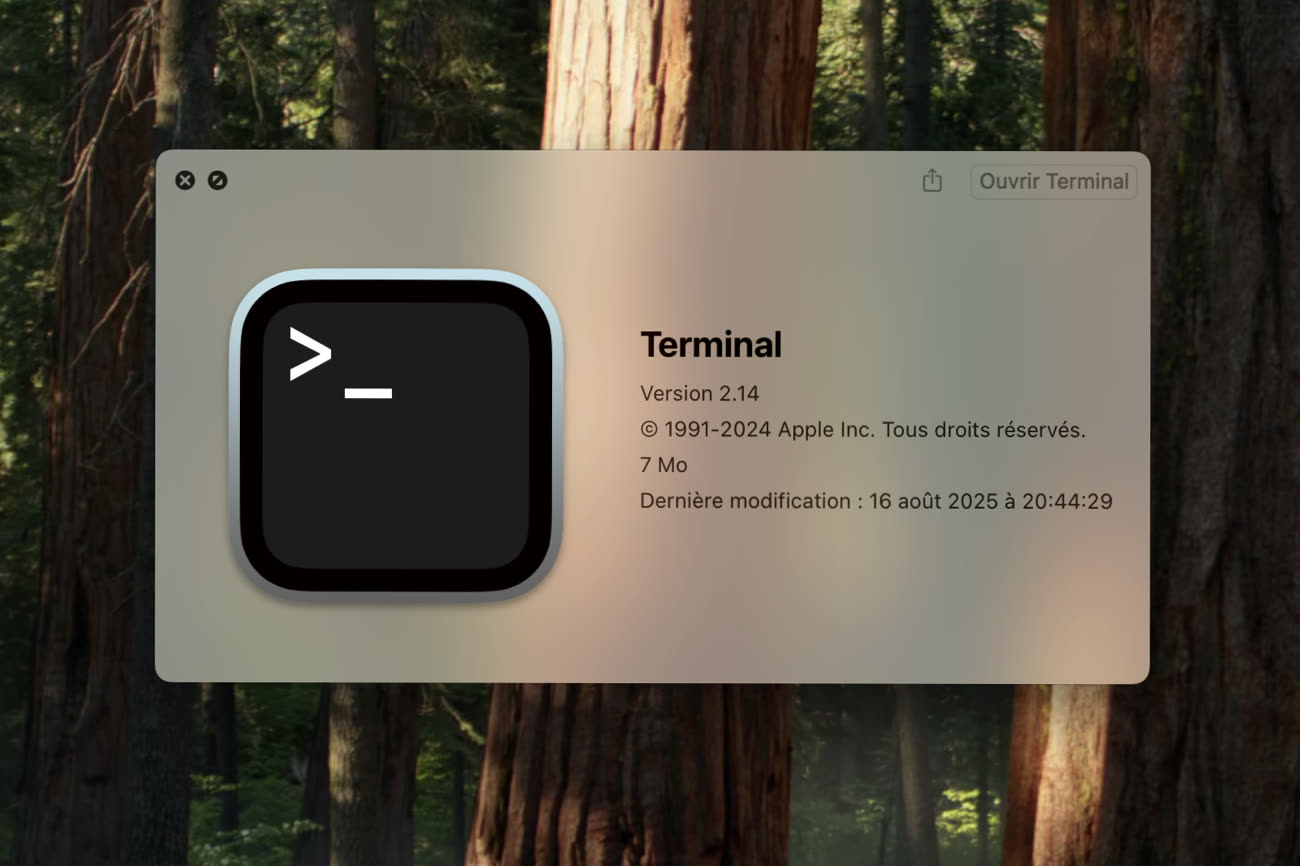Viewport: 1300px width, 866px height.
Task: Click the forest wallpaper below the preview window
Action: click(x=650, y=780)
